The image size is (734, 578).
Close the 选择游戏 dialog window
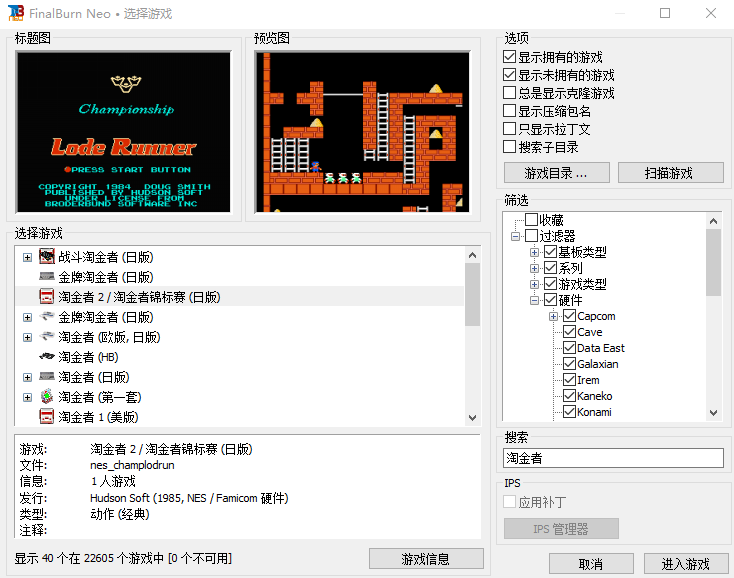(x=711, y=13)
